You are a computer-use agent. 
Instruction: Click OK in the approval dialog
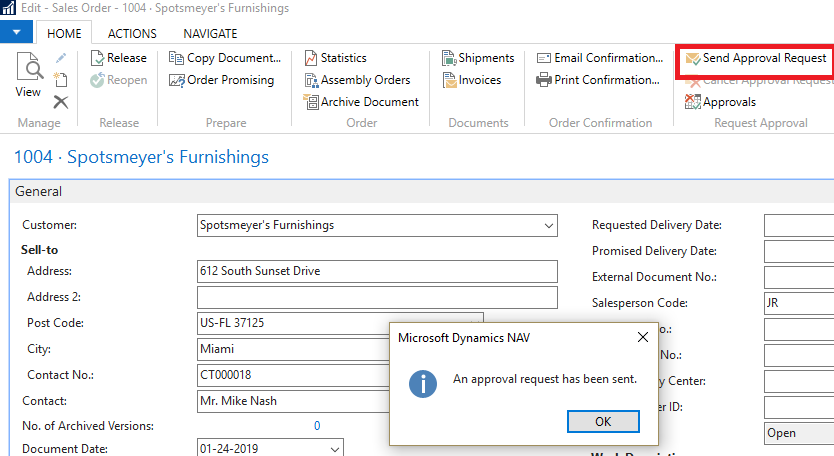603,421
